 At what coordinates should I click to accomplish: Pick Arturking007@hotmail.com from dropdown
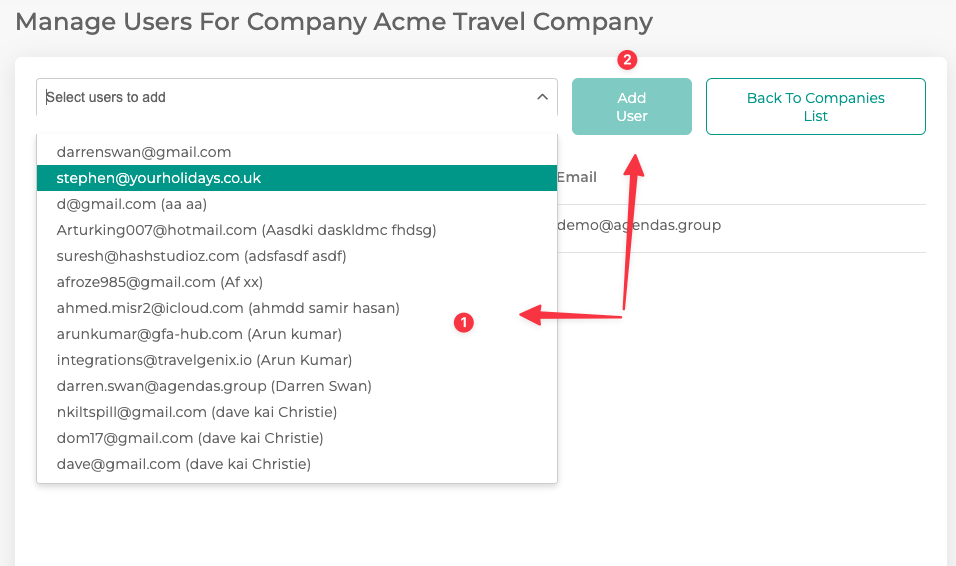pos(246,230)
